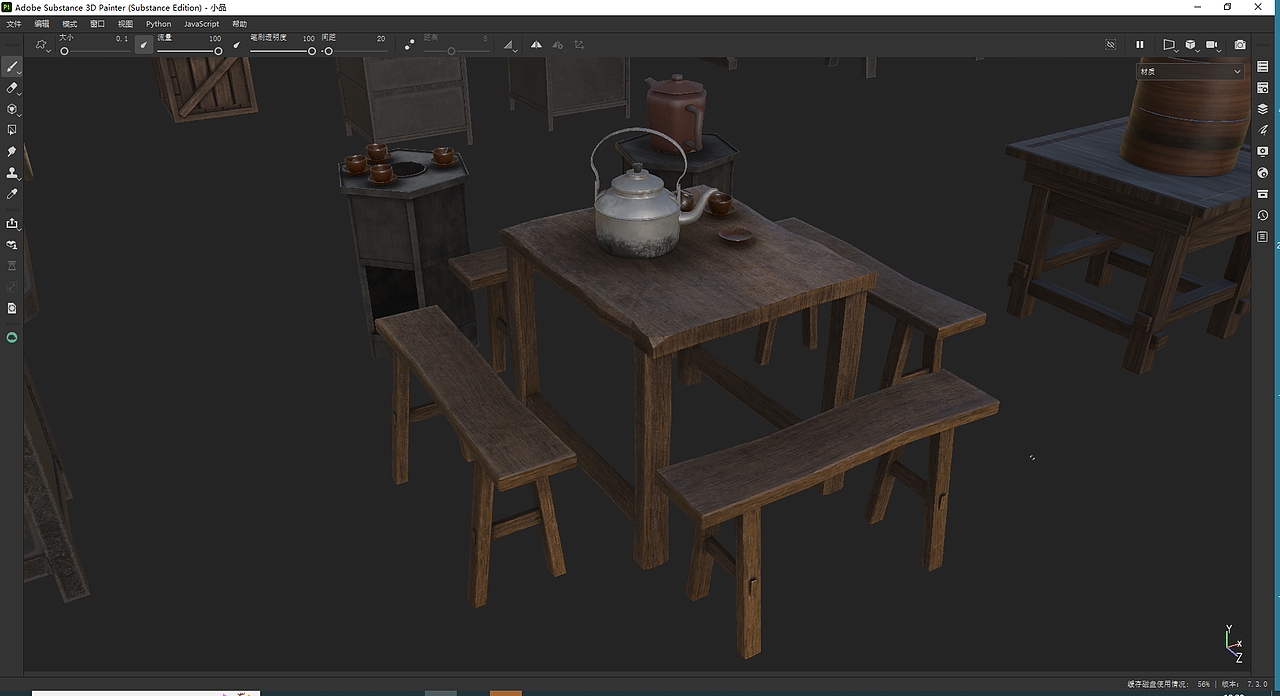Screen dimensions: 1280x696
Task: Open the Display Settings panel icon
Action: click(1263, 151)
